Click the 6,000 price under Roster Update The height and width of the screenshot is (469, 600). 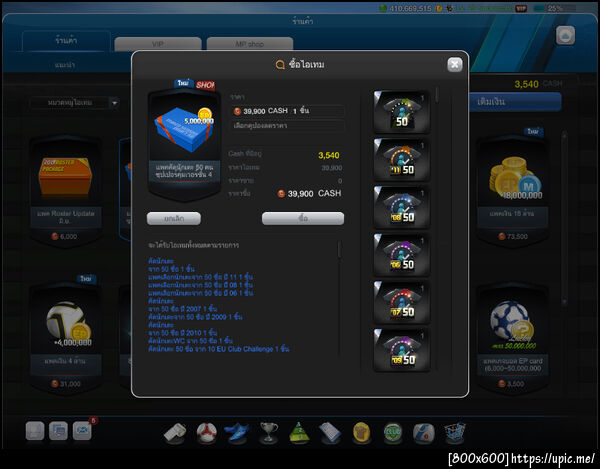[64, 237]
